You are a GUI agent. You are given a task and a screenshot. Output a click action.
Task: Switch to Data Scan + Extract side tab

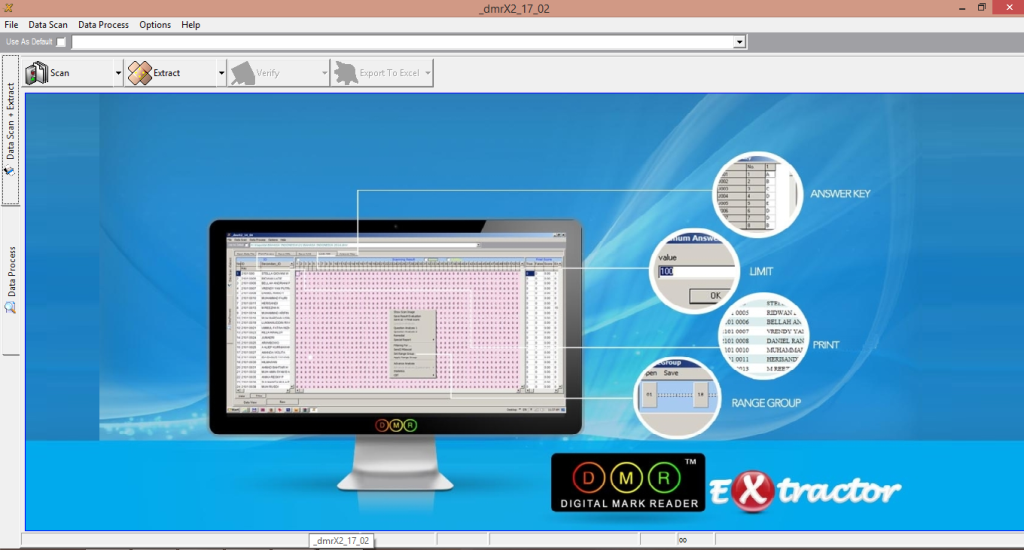pos(10,130)
